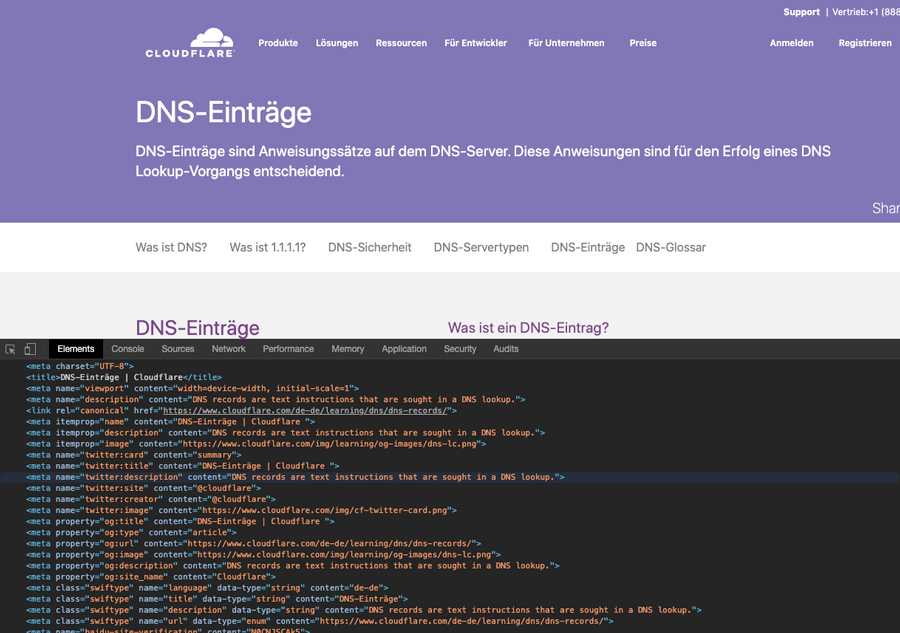This screenshot has width=900, height=633.
Task: Select the og:title meta line
Action: [x=180, y=522]
